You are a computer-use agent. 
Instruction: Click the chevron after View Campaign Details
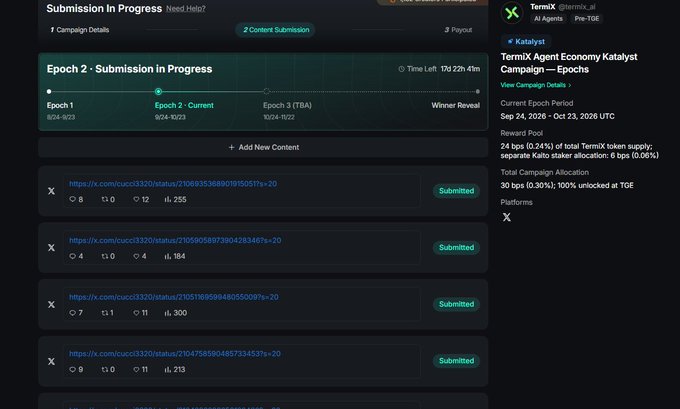click(570, 85)
